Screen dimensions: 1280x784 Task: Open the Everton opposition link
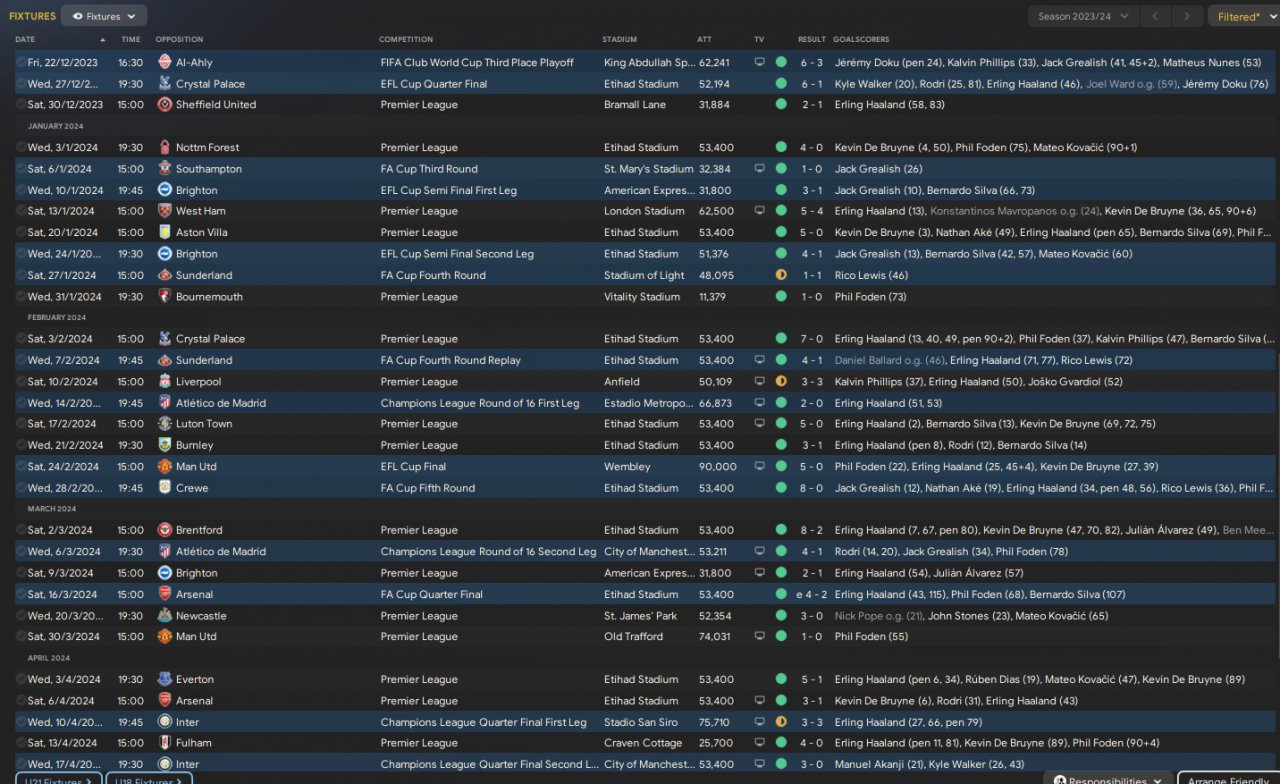tap(195, 679)
